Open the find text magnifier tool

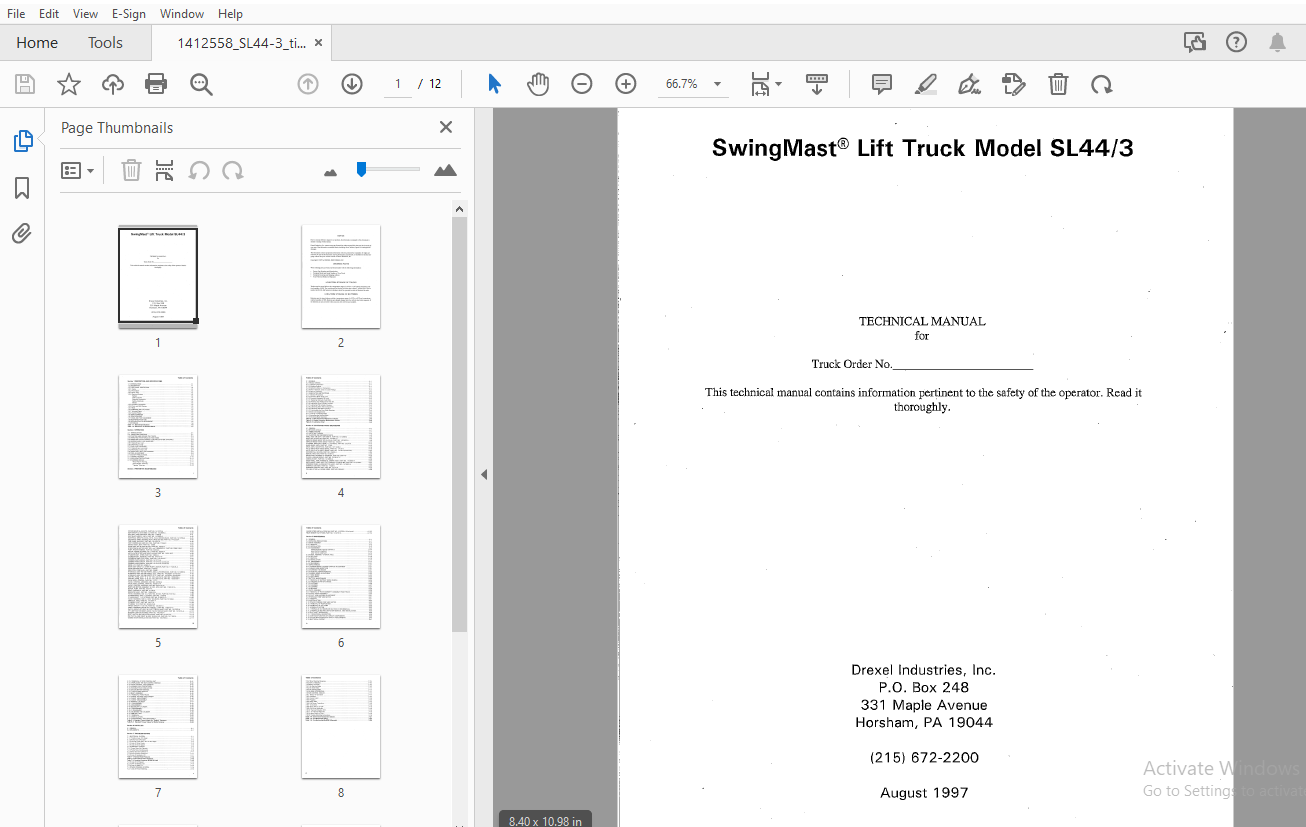[x=201, y=84]
